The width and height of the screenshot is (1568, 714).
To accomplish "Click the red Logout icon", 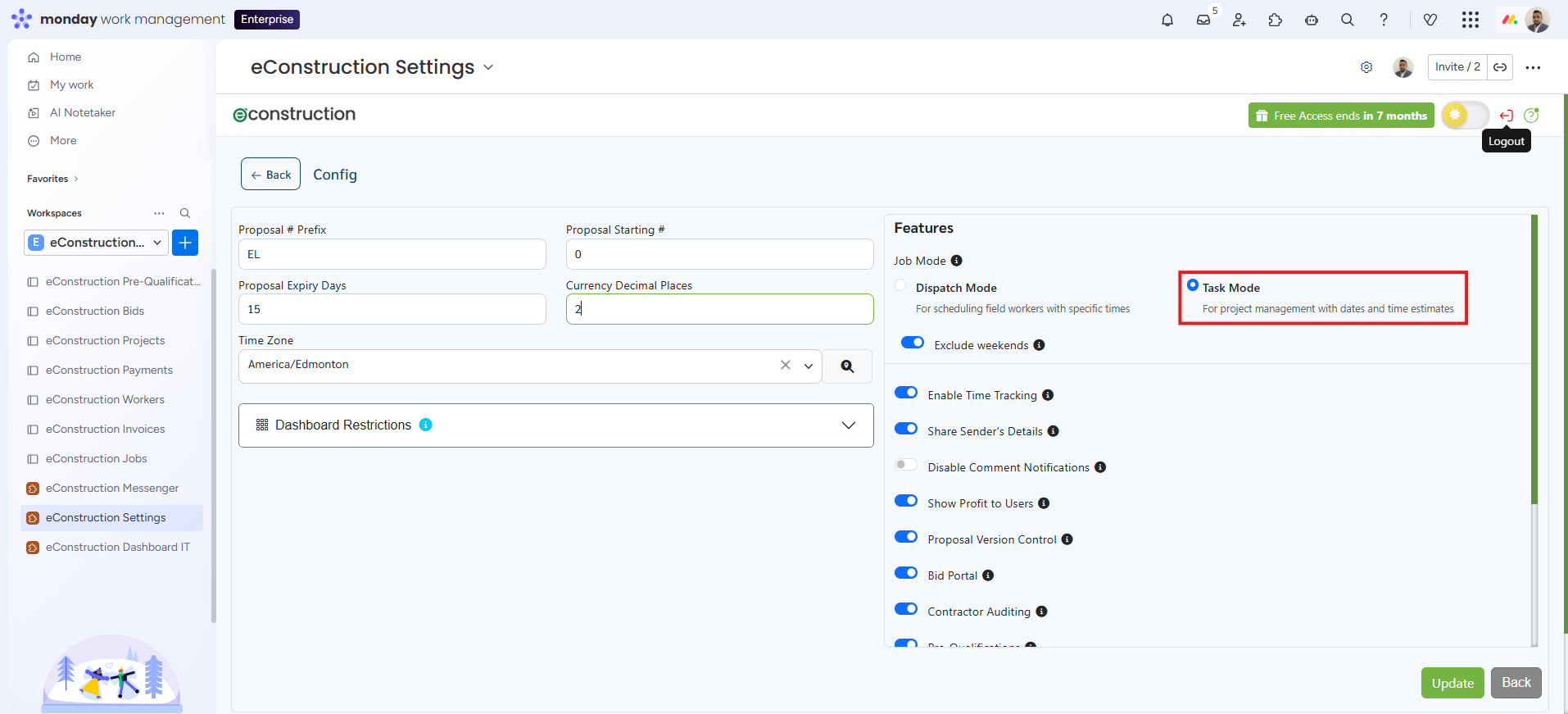I will (x=1506, y=116).
